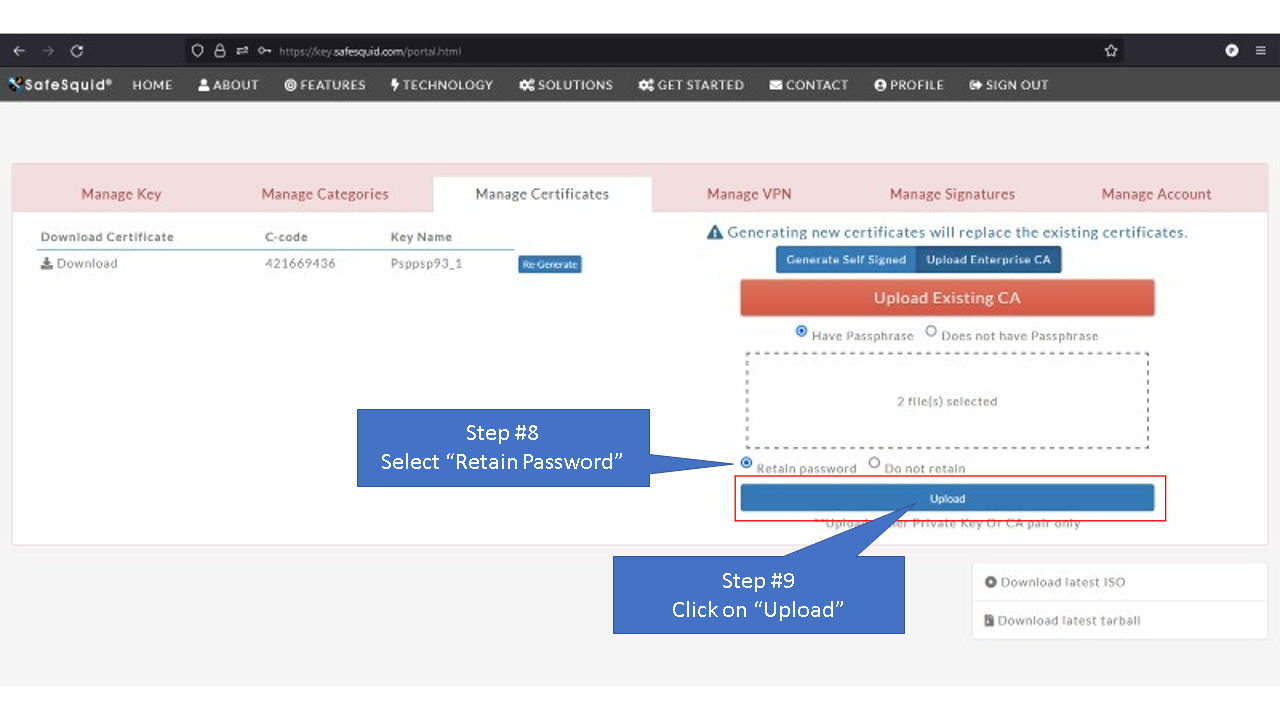
Task: Navigate back using the browser back arrow
Action: click(x=18, y=50)
